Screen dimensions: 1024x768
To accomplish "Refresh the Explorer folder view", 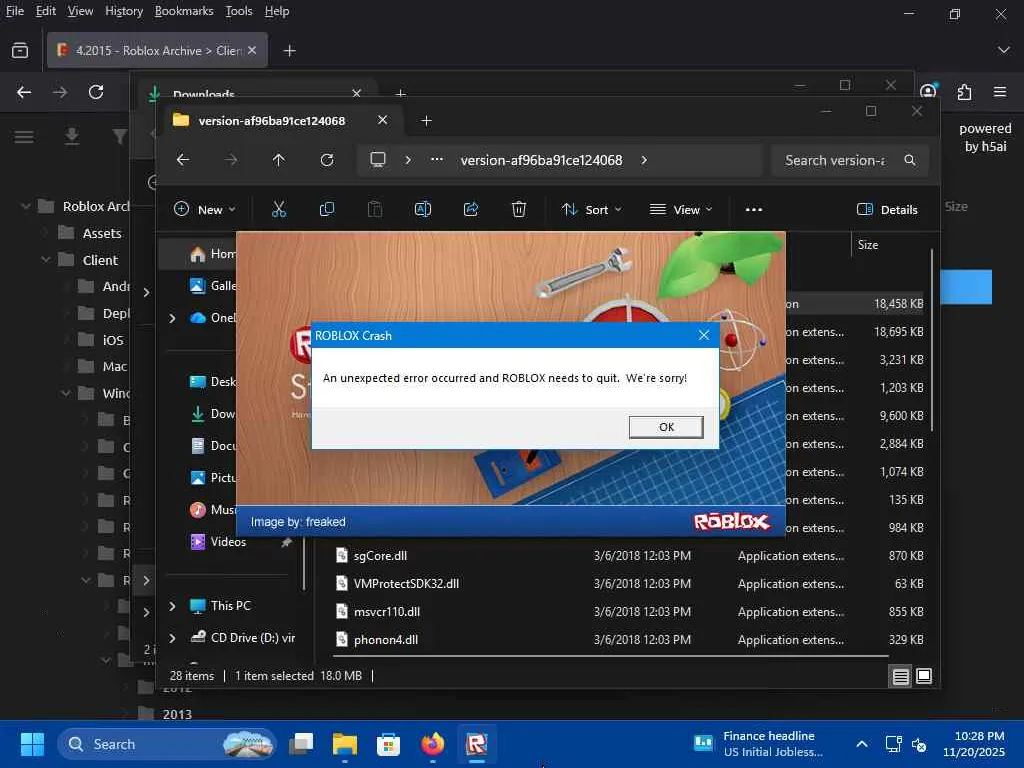I will [327, 160].
